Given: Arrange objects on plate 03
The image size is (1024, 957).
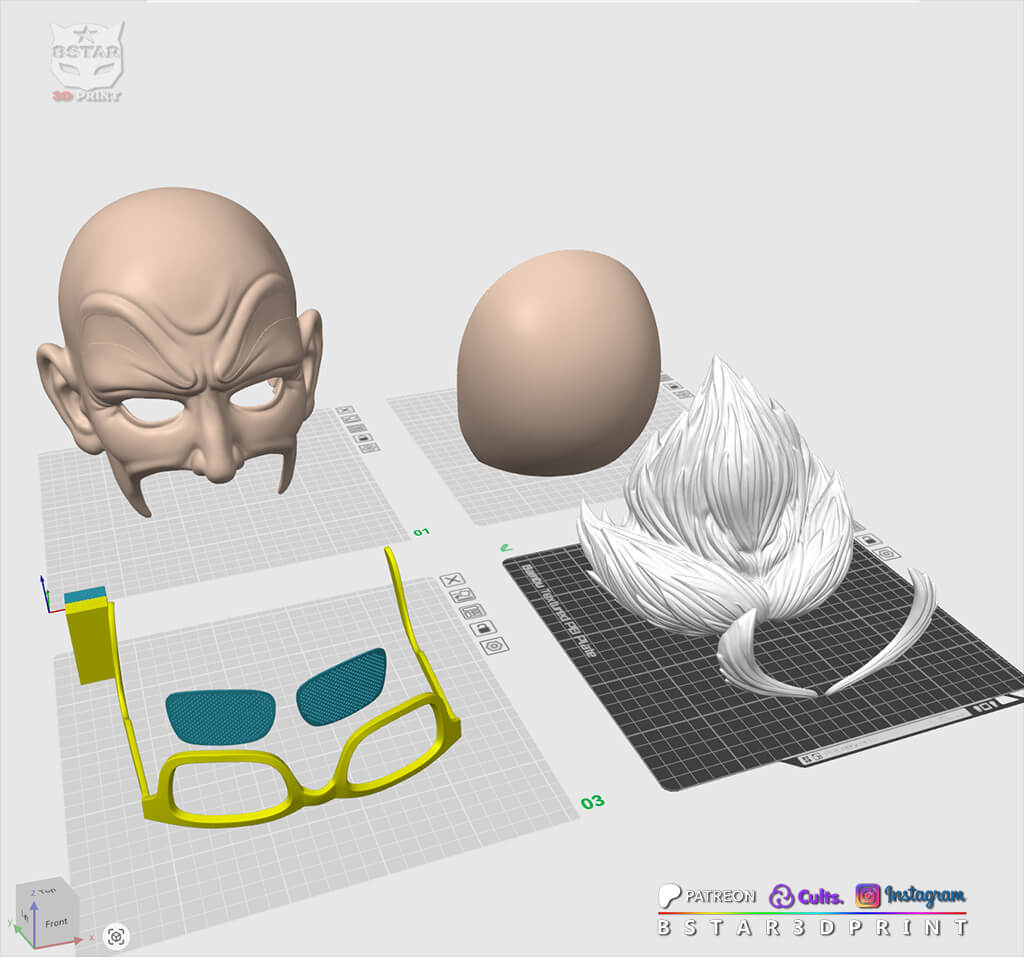Looking at the screenshot, I should (x=473, y=612).
